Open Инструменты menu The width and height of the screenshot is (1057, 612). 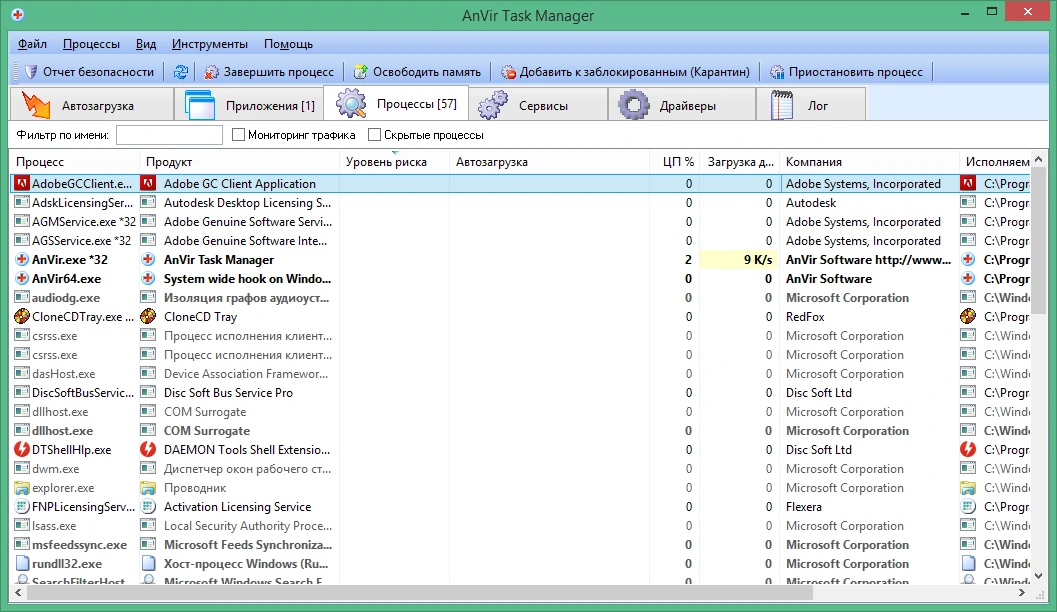(x=210, y=44)
